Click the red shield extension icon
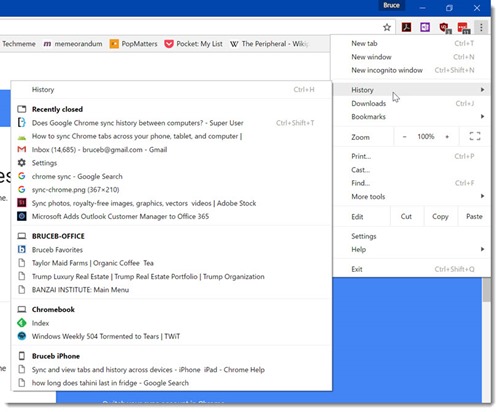 click(444, 28)
